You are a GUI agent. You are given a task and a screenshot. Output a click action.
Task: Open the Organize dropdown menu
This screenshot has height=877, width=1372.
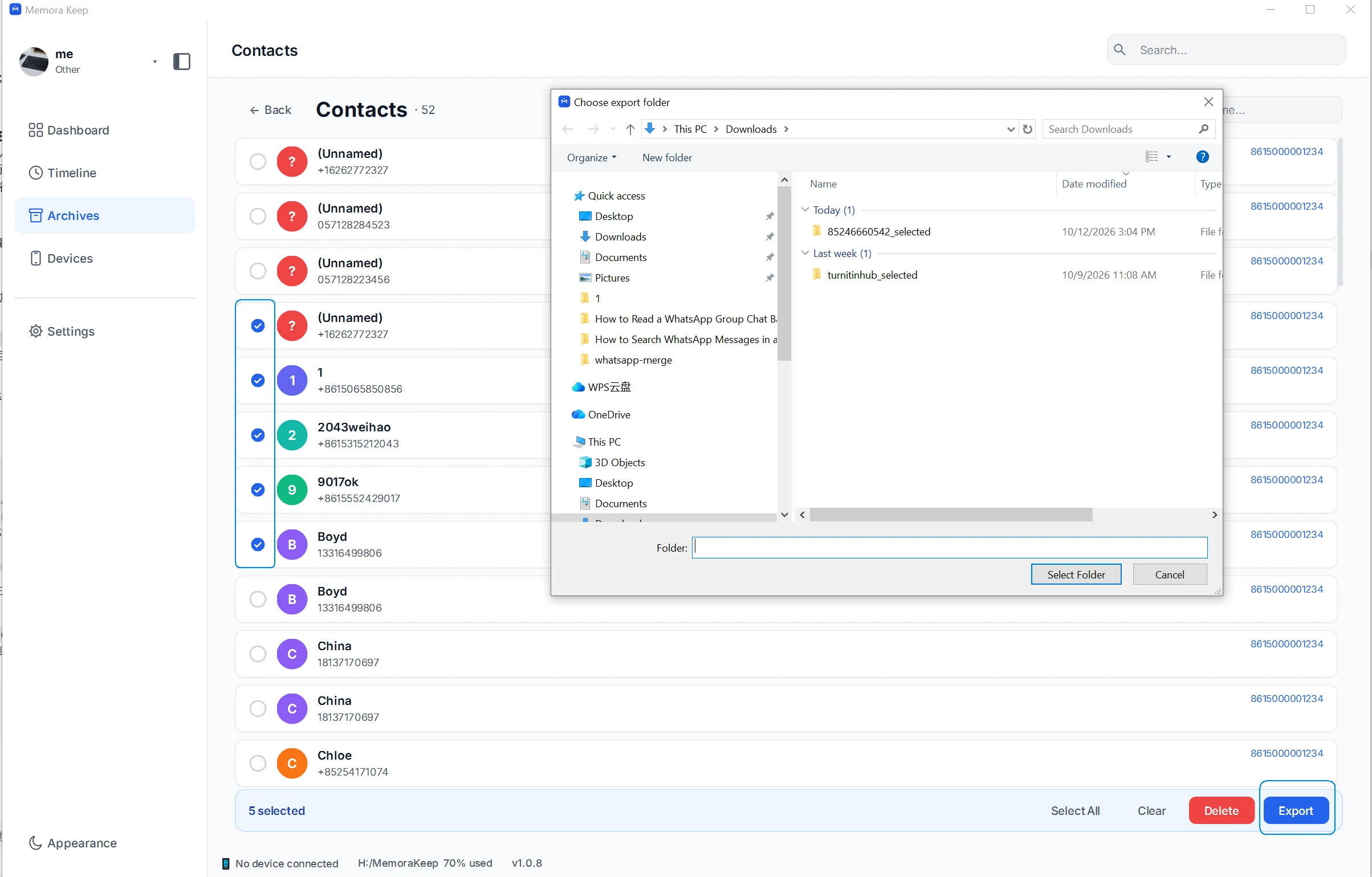591,158
